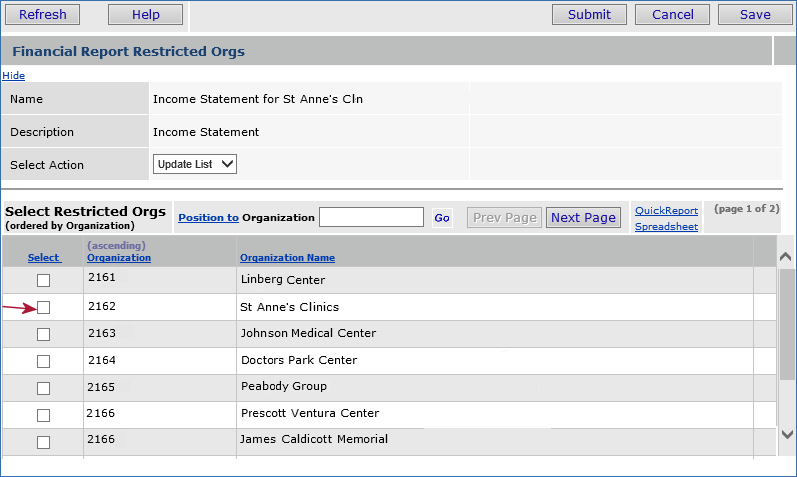
Task: Click the Select column header link
Action: click(43, 258)
